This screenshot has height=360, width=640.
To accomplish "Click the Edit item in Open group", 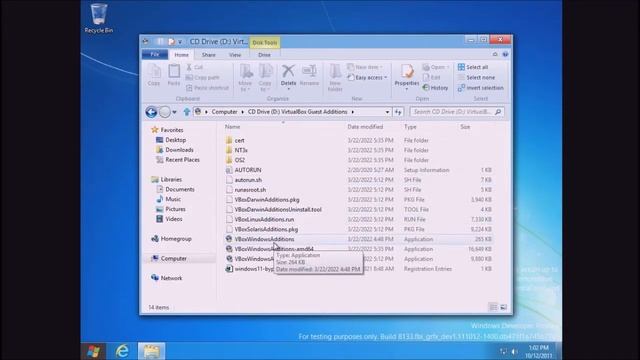I will pyautogui.click(x=432, y=78).
